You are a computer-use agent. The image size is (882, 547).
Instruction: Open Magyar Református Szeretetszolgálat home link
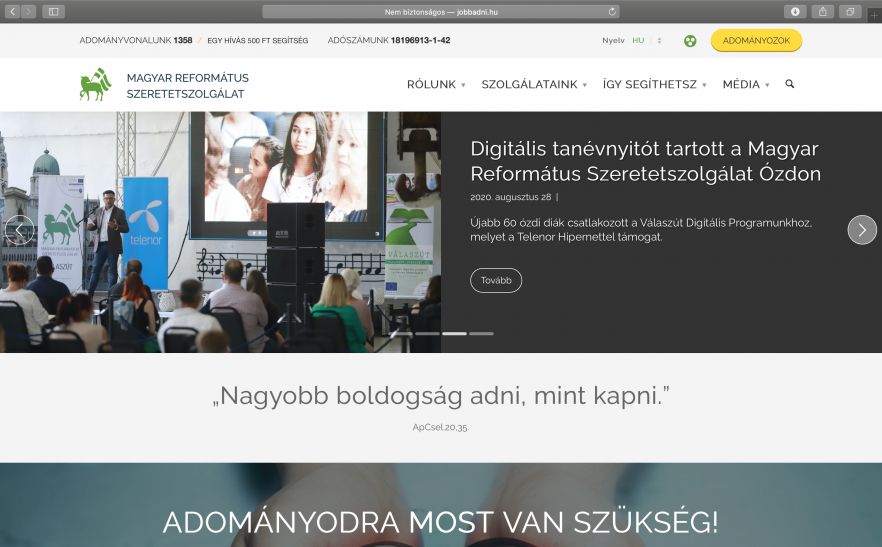click(187, 86)
